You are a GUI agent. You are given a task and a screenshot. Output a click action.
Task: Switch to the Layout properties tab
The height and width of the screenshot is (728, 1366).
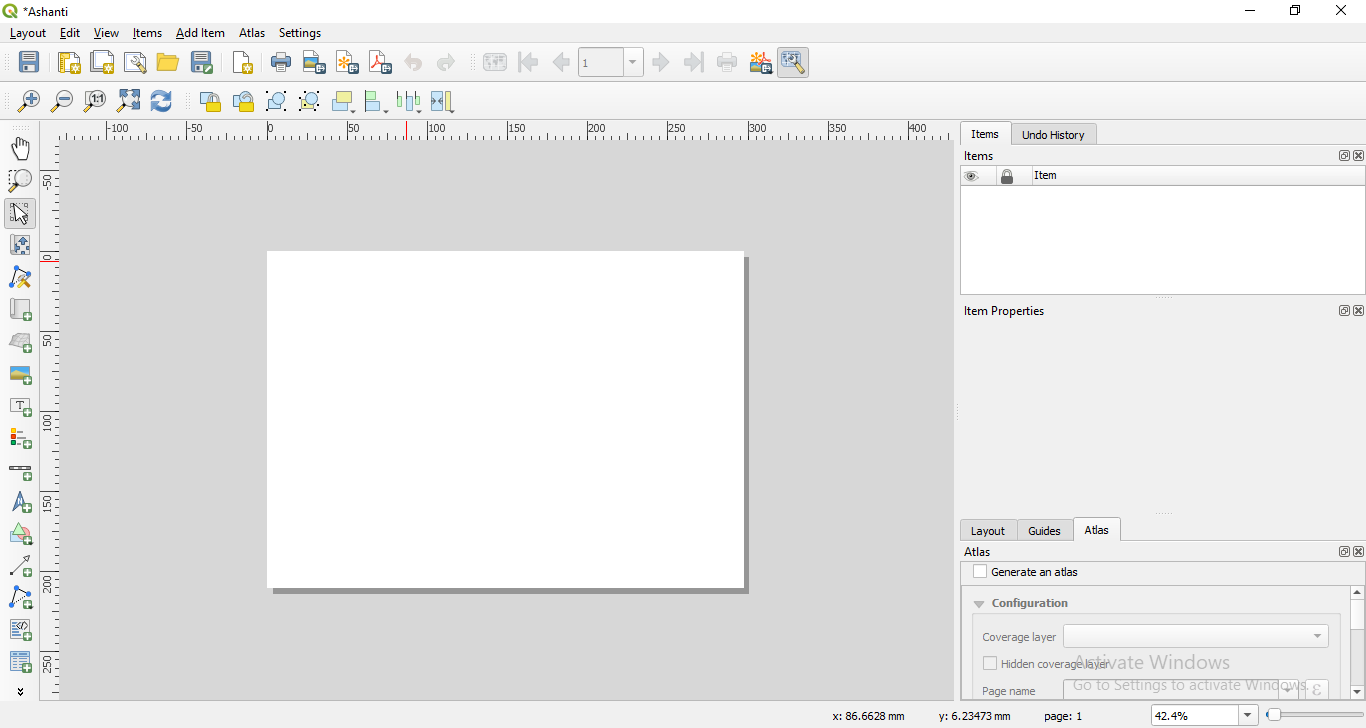point(987,531)
